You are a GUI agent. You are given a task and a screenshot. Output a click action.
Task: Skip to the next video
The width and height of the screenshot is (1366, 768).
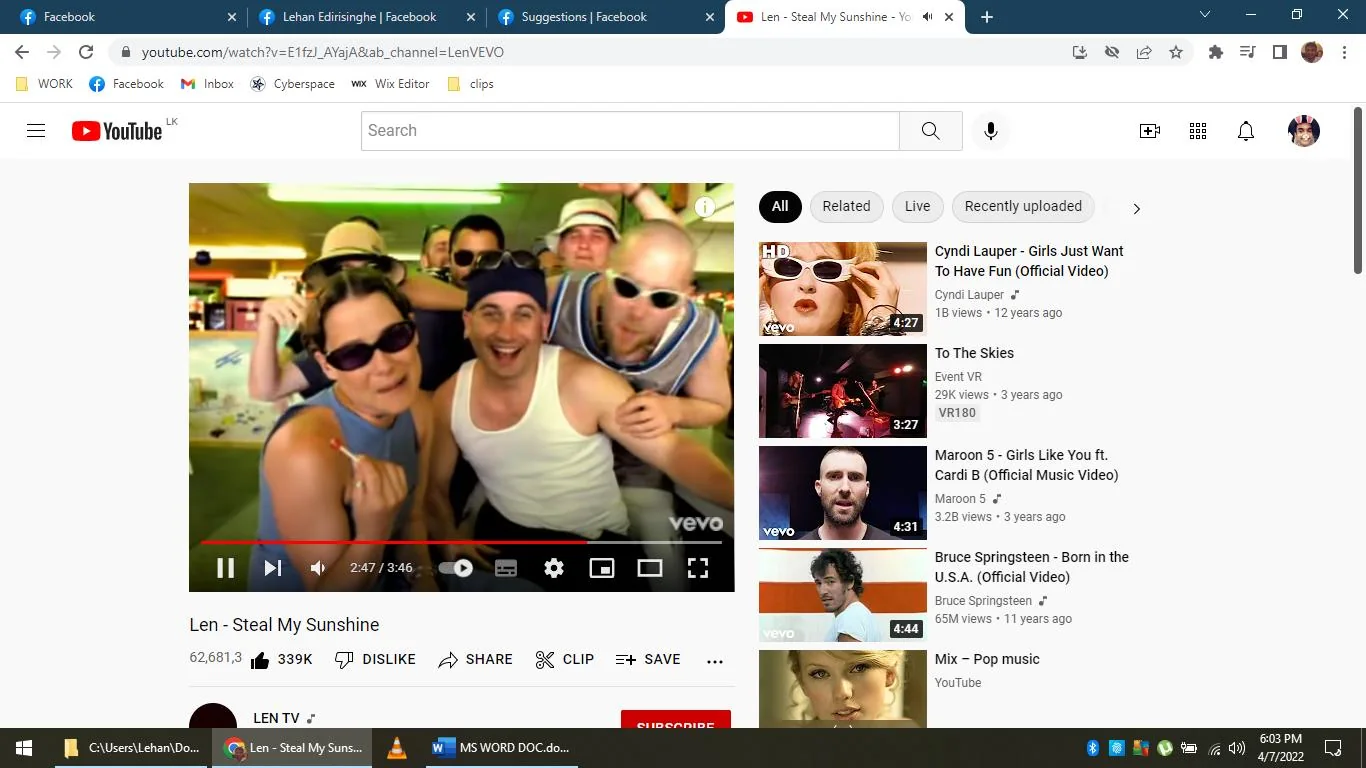pyautogui.click(x=273, y=568)
